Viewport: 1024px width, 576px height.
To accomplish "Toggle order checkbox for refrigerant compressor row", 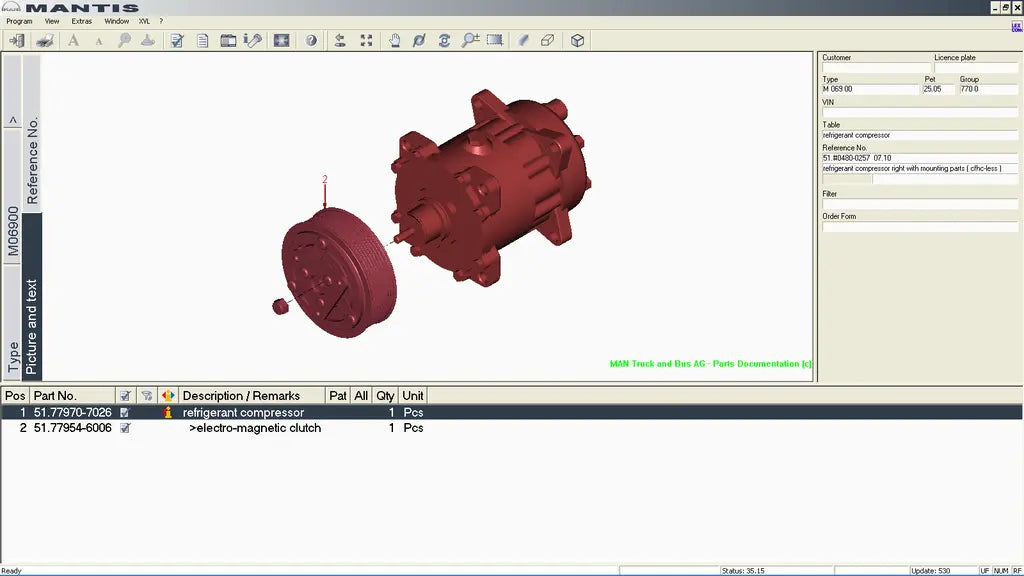I will (x=125, y=412).
